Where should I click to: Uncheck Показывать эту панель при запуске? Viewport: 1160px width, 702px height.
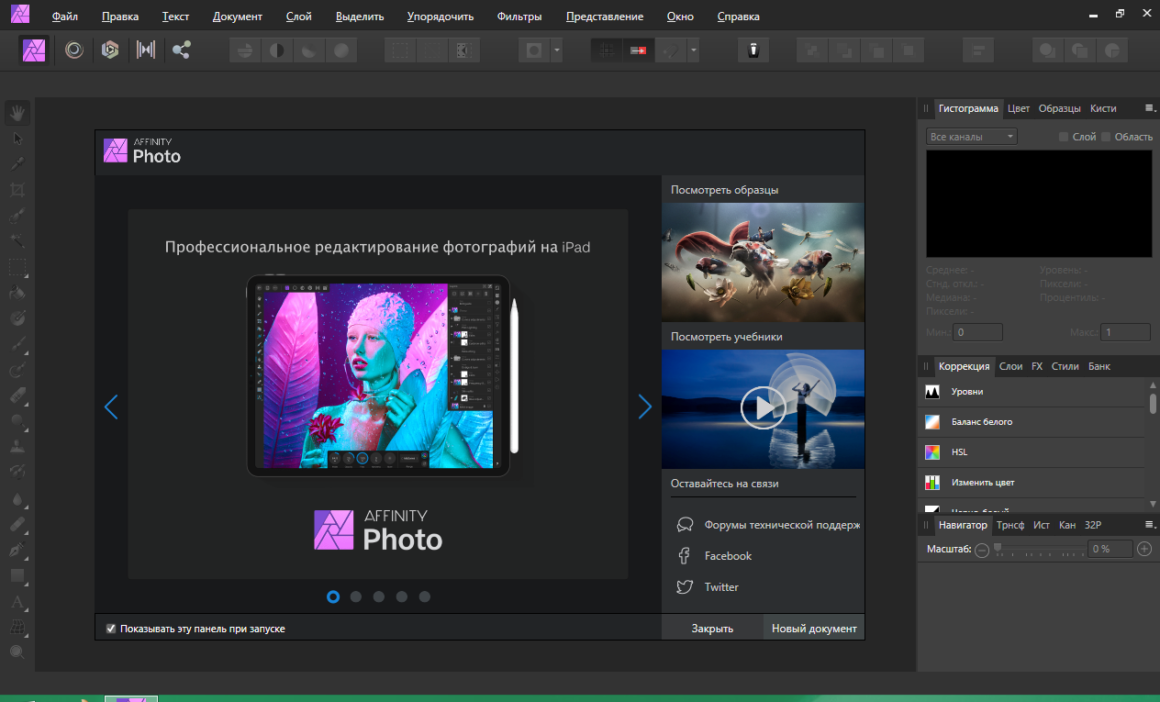click(112, 628)
